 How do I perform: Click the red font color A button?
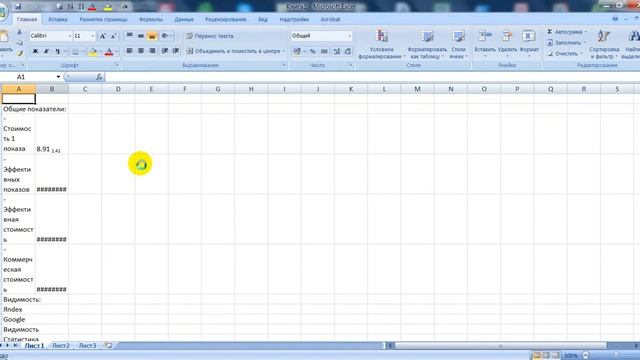109,51
